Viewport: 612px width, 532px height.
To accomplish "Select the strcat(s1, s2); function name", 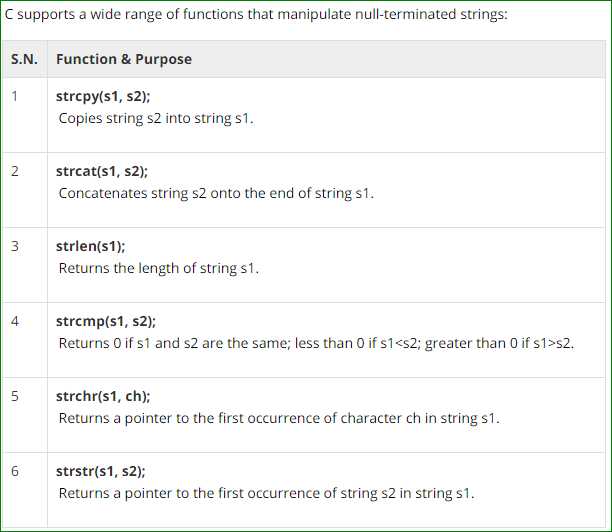I will coord(104,171).
